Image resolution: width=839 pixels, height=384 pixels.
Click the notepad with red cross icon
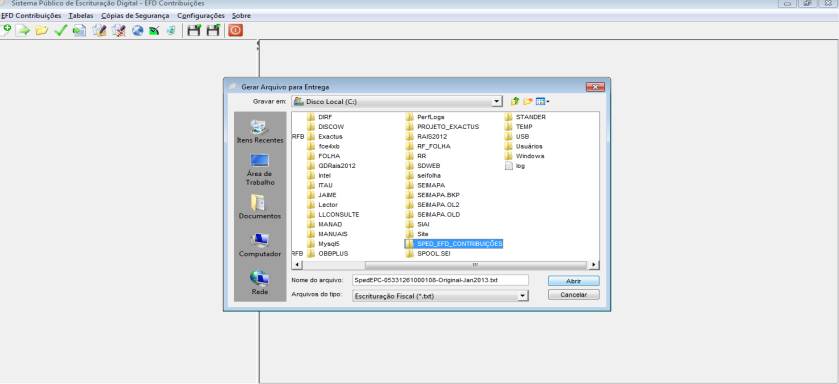(119, 30)
